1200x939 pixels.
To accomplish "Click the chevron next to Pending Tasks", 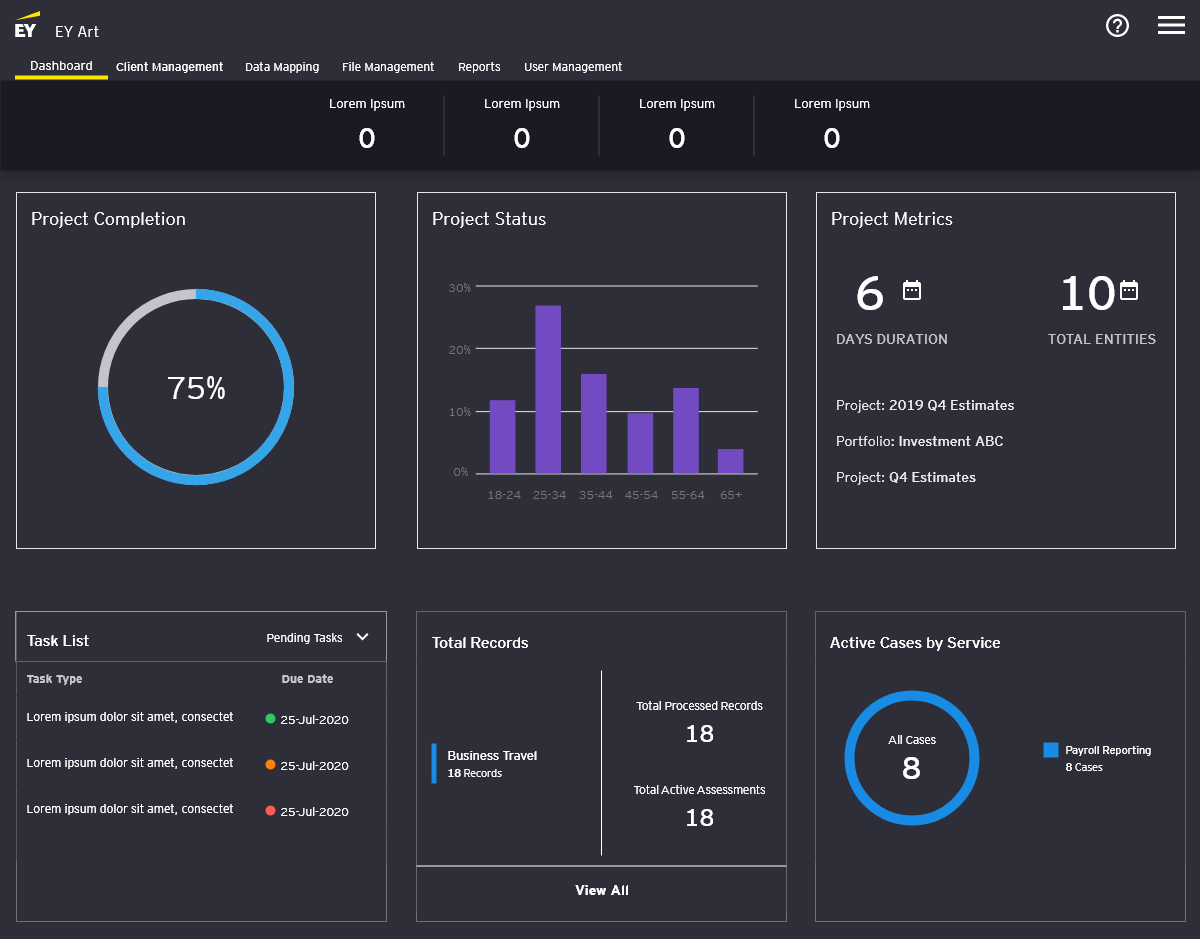I will (363, 637).
